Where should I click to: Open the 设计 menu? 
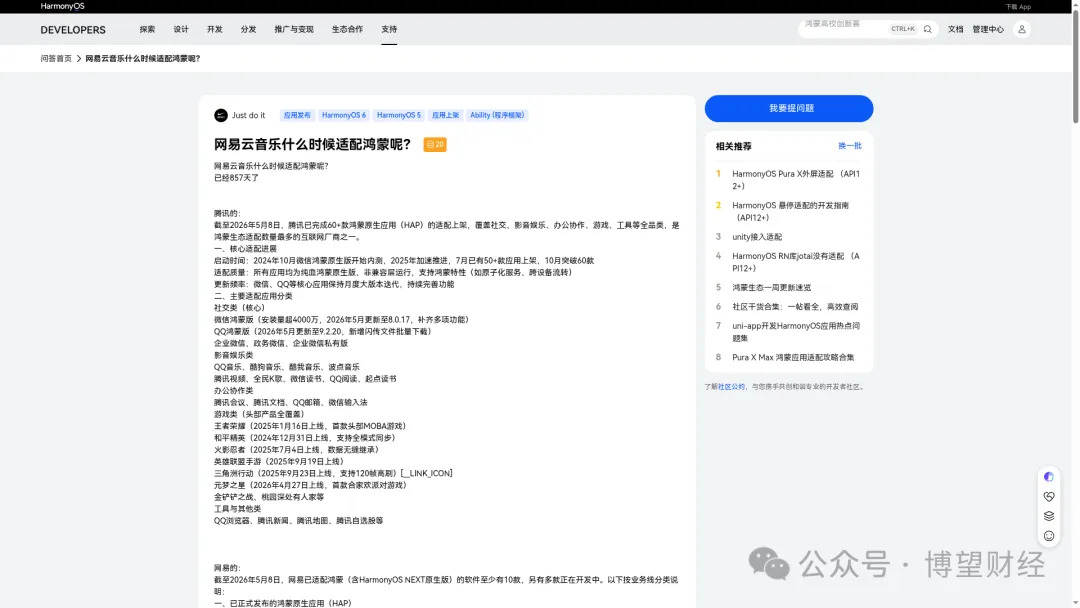pyautogui.click(x=181, y=29)
